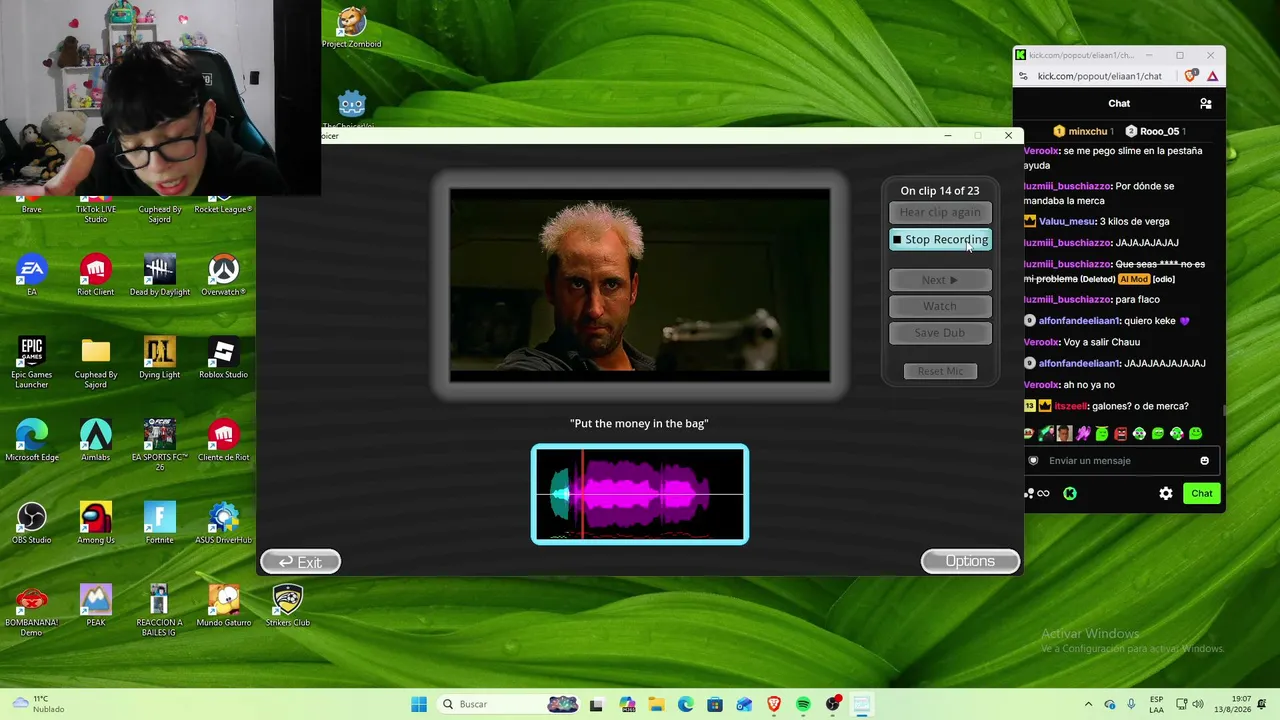This screenshot has width=1280, height=720.
Task: Launch PEAK from desktop
Action: point(96,606)
